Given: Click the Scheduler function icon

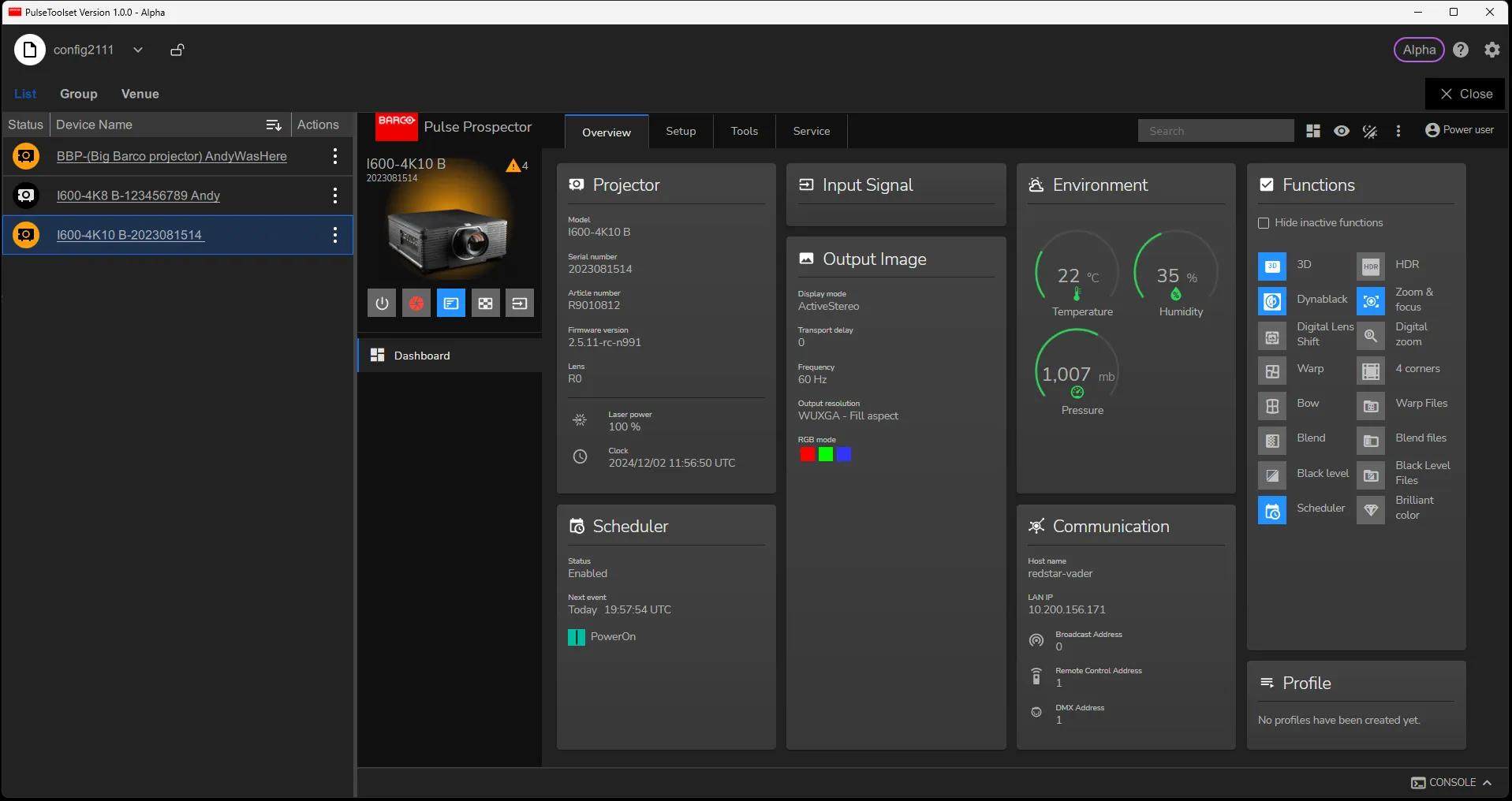Looking at the screenshot, I should pyautogui.click(x=1271, y=511).
